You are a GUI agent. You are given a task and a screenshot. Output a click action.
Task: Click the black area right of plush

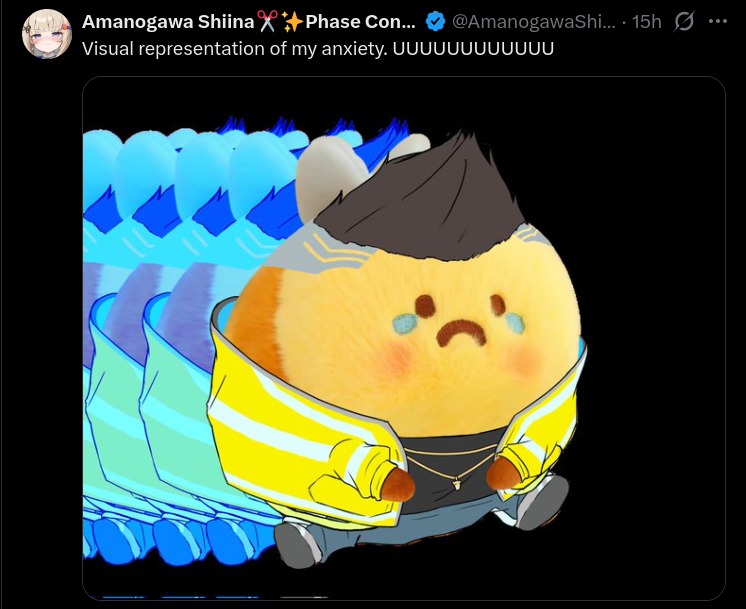click(657, 333)
